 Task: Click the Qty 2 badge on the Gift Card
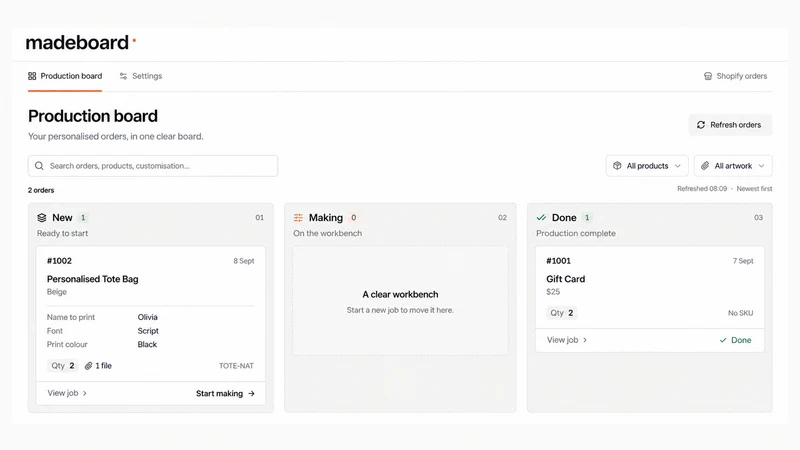(562, 313)
